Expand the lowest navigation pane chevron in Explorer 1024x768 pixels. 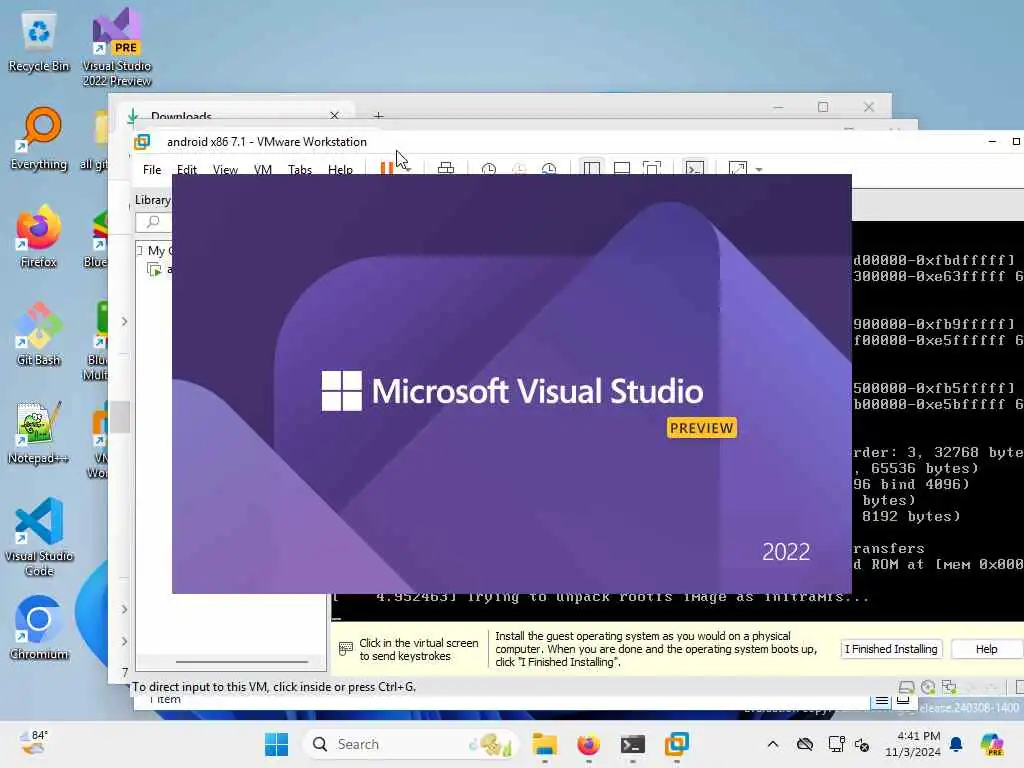[x=124, y=641]
